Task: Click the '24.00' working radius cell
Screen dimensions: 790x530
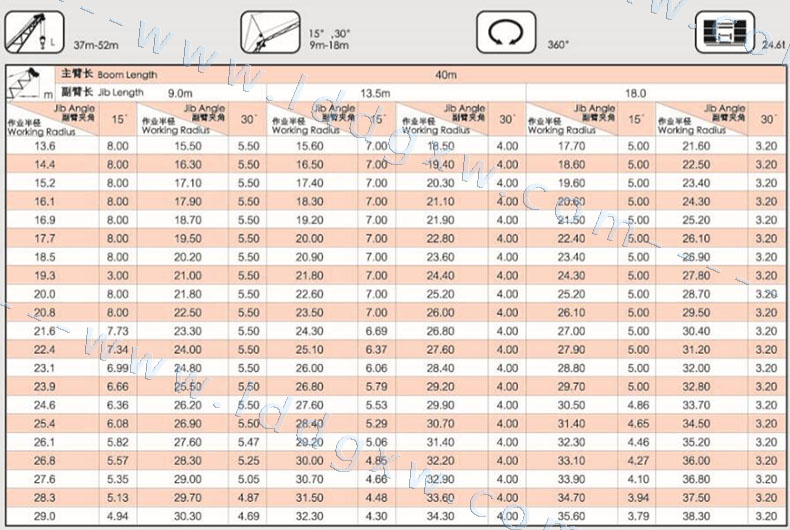Action: [188, 350]
